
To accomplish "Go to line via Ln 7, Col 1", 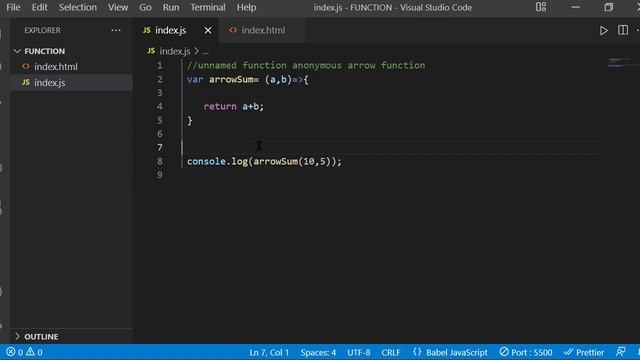I will point(269,352).
